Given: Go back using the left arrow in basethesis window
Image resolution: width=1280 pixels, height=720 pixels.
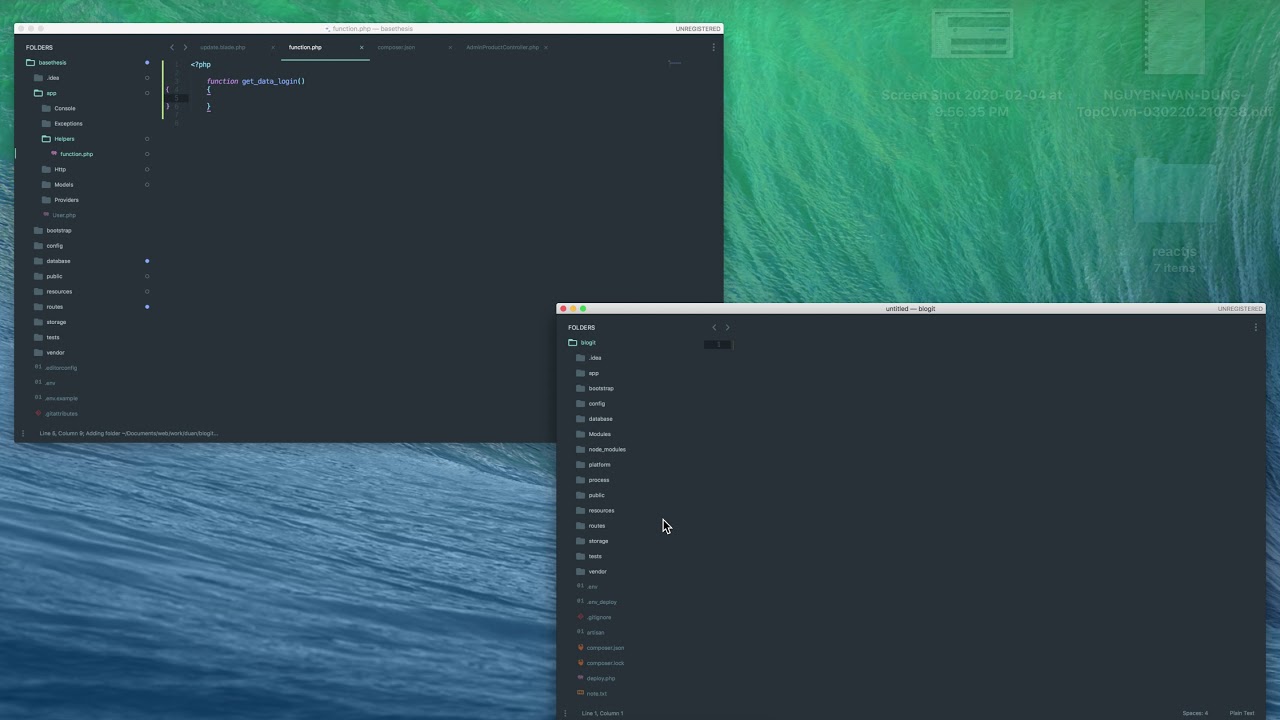Looking at the screenshot, I should pos(172,47).
